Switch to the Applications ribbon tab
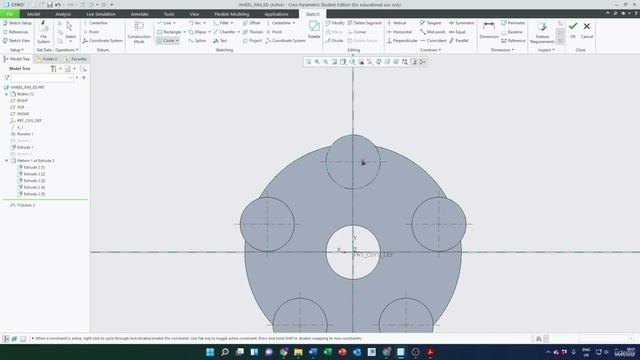Image resolution: width=640 pixels, height=360 pixels. pyautogui.click(x=276, y=14)
